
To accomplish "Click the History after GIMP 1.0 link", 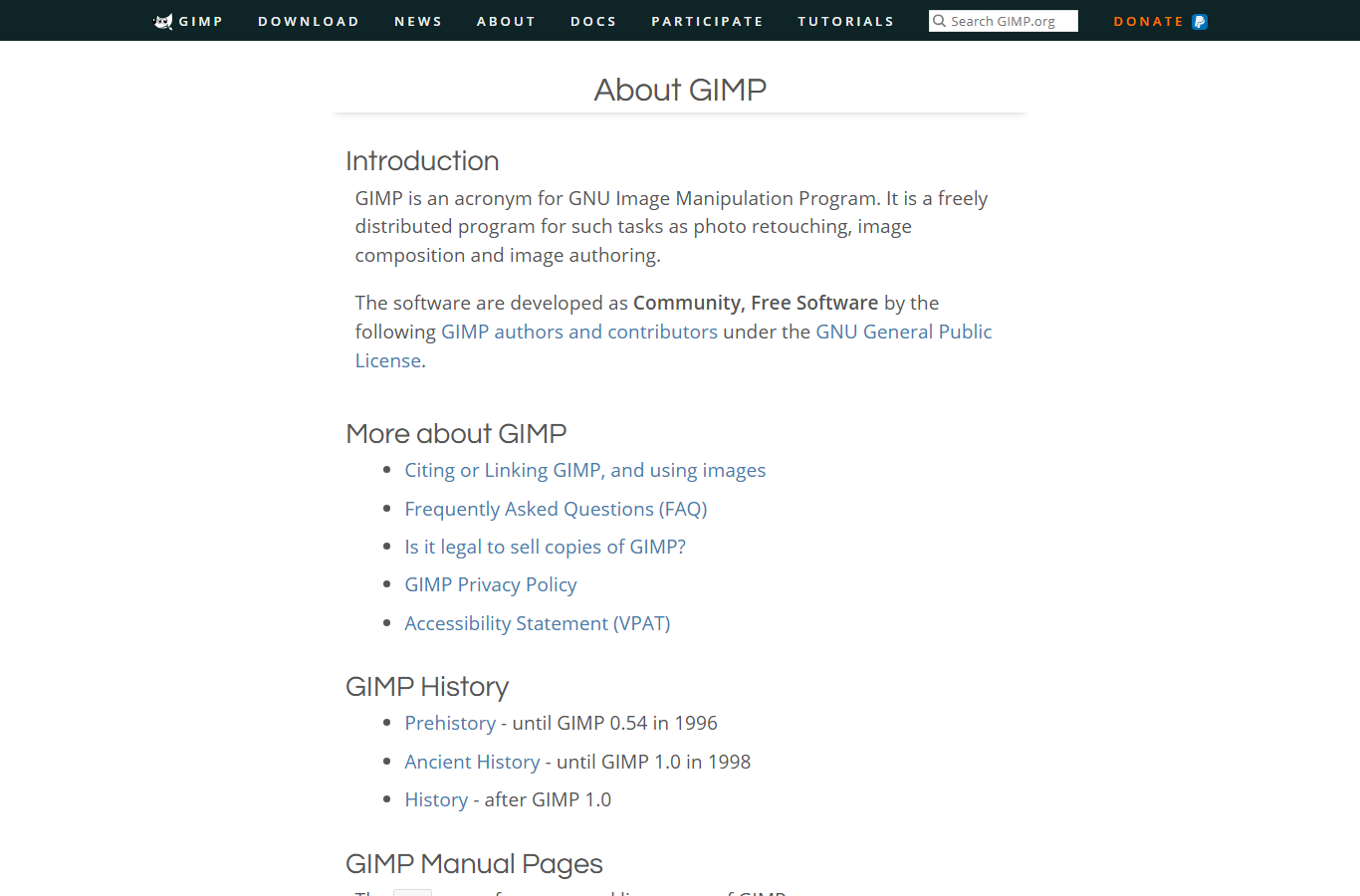I will point(436,799).
